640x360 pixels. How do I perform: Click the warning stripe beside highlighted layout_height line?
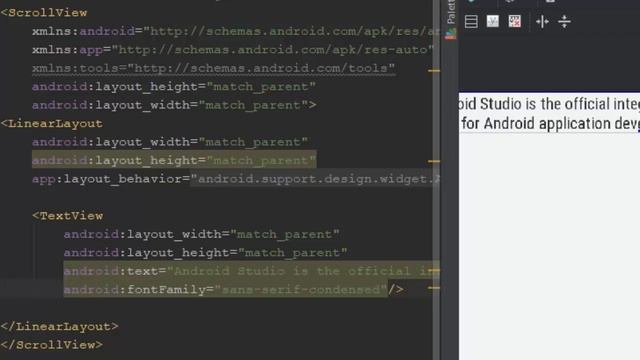click(434, 162)
